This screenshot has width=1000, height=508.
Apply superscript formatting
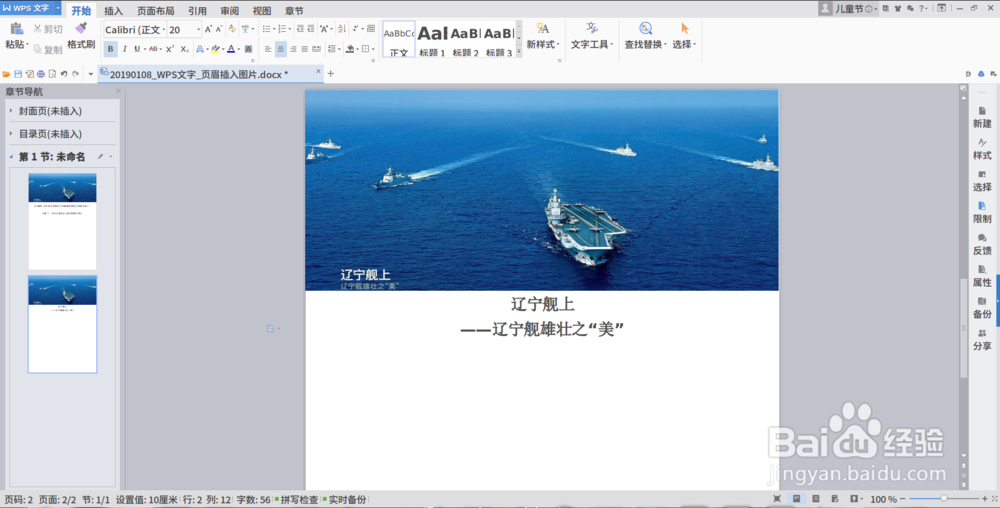(x=170, y=49)
